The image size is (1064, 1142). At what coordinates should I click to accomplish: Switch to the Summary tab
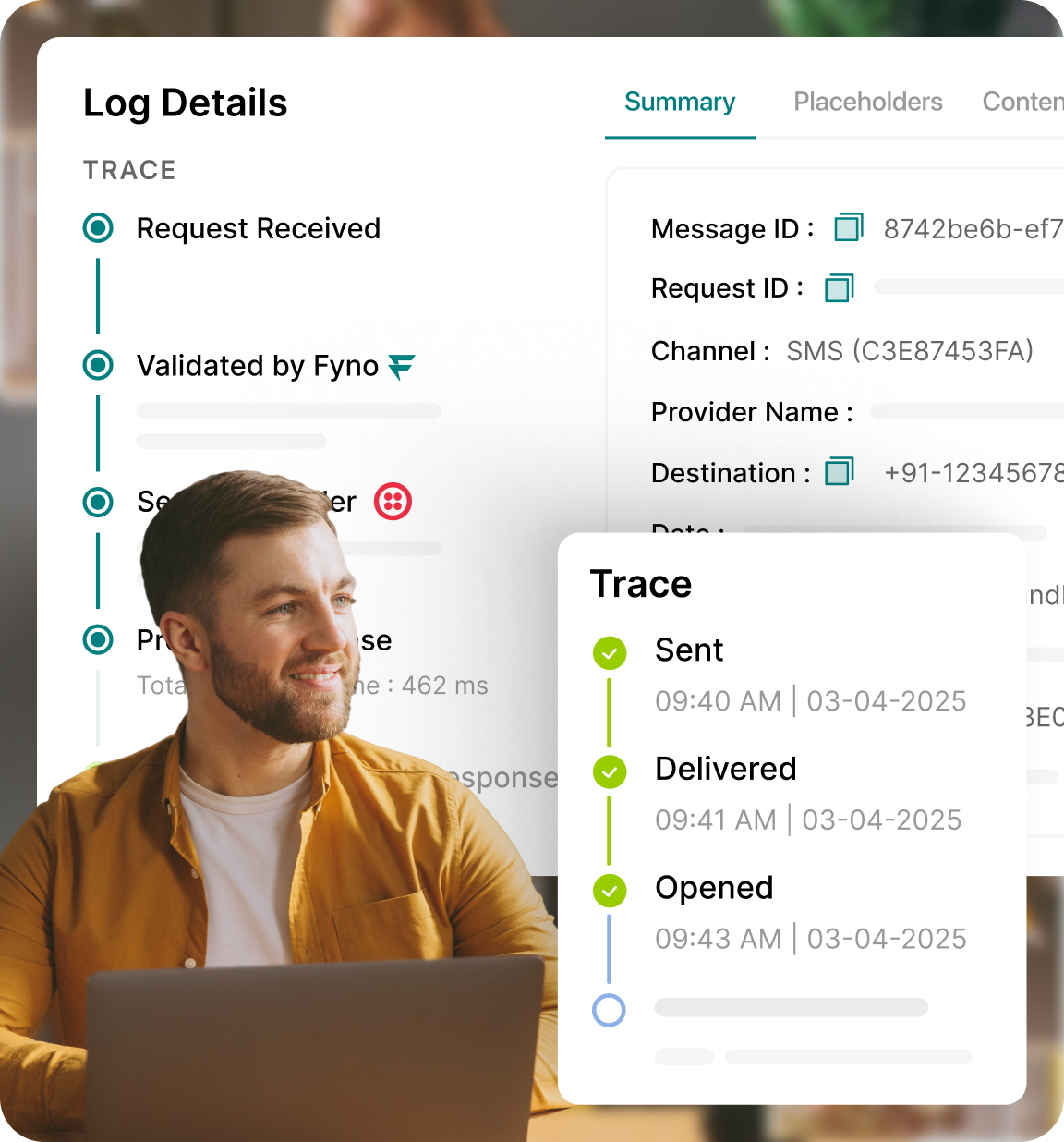pyautogui.click(x=680, y=102)
